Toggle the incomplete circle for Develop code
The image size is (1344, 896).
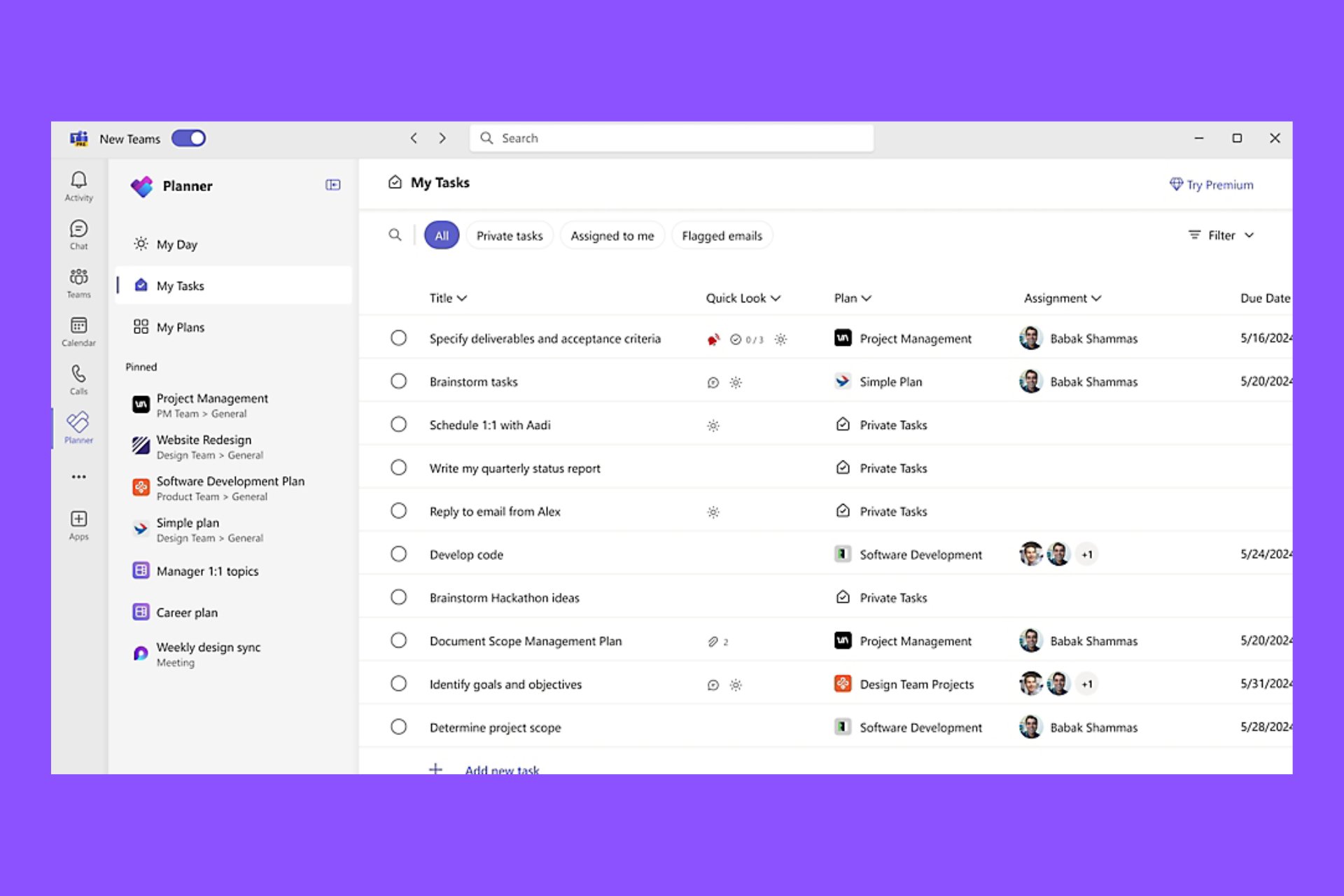pos(398,554)
